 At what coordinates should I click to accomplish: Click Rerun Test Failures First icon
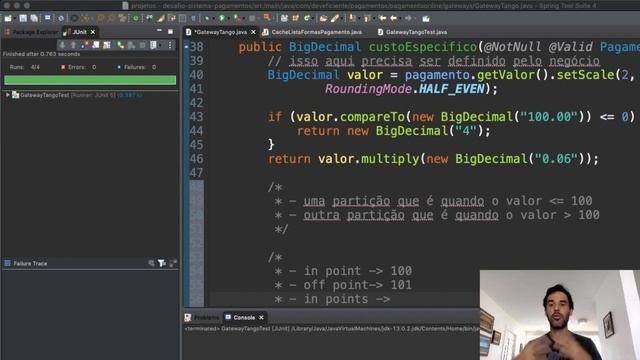coord(131,45)
